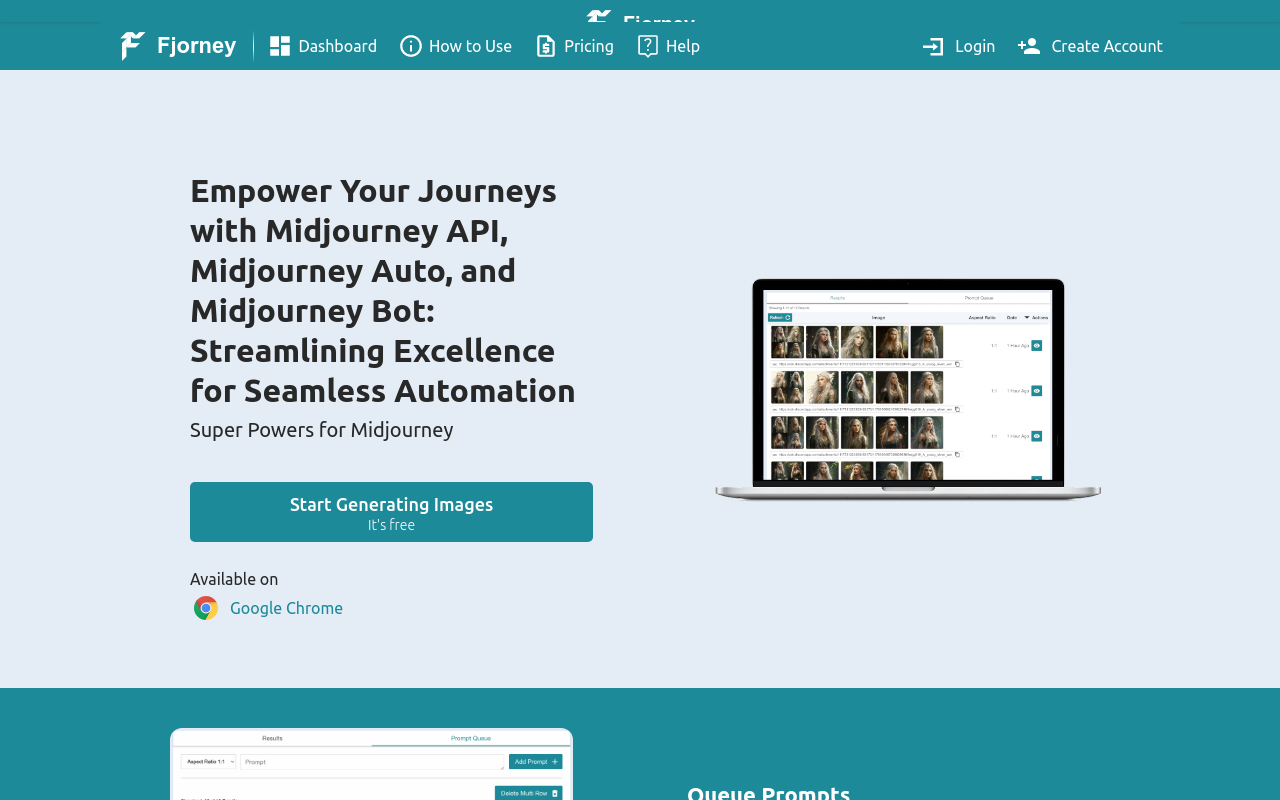Click the Pricing dollar document icon
1280x800 pixels.
pyautogui.click(x=546, y=46)
